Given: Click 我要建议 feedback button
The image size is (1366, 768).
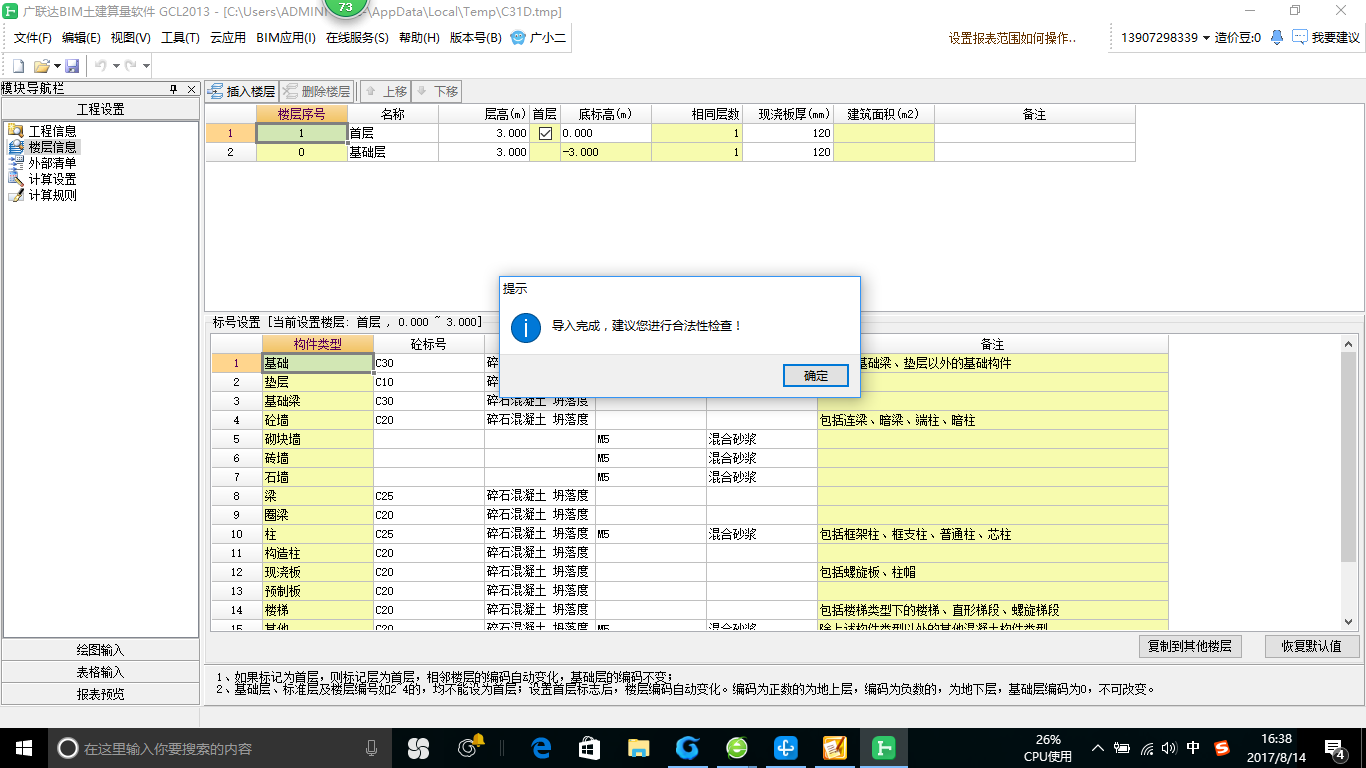Looking at the screenshot, I should point(1326,38).
